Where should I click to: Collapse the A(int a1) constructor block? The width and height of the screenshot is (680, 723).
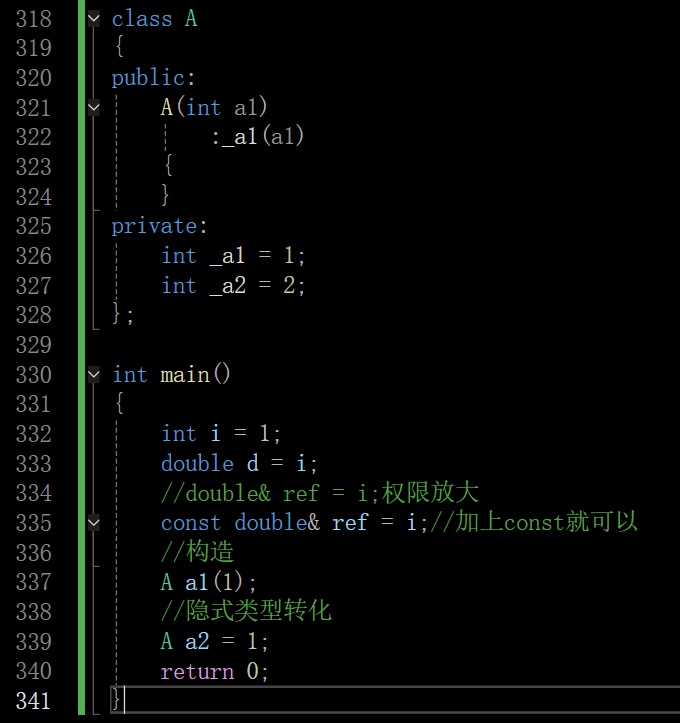[x=94, y=108]
